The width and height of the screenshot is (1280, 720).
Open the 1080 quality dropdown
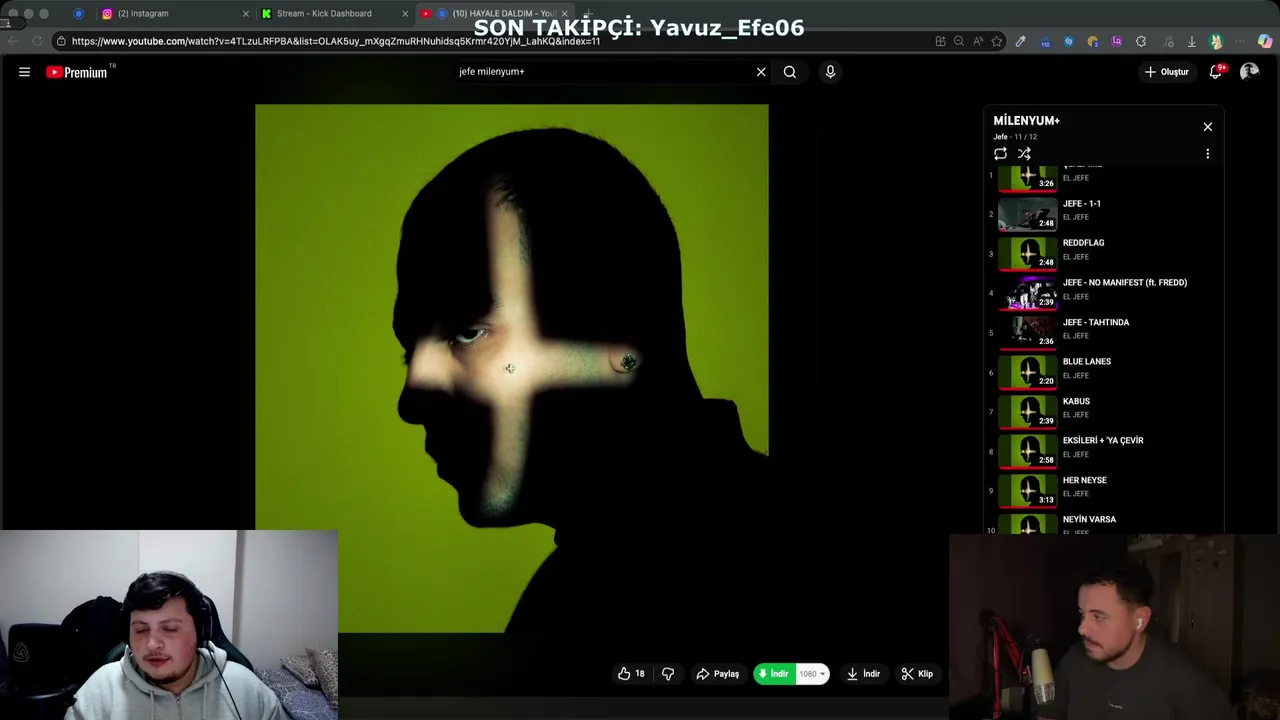click(x=811, y=674)
